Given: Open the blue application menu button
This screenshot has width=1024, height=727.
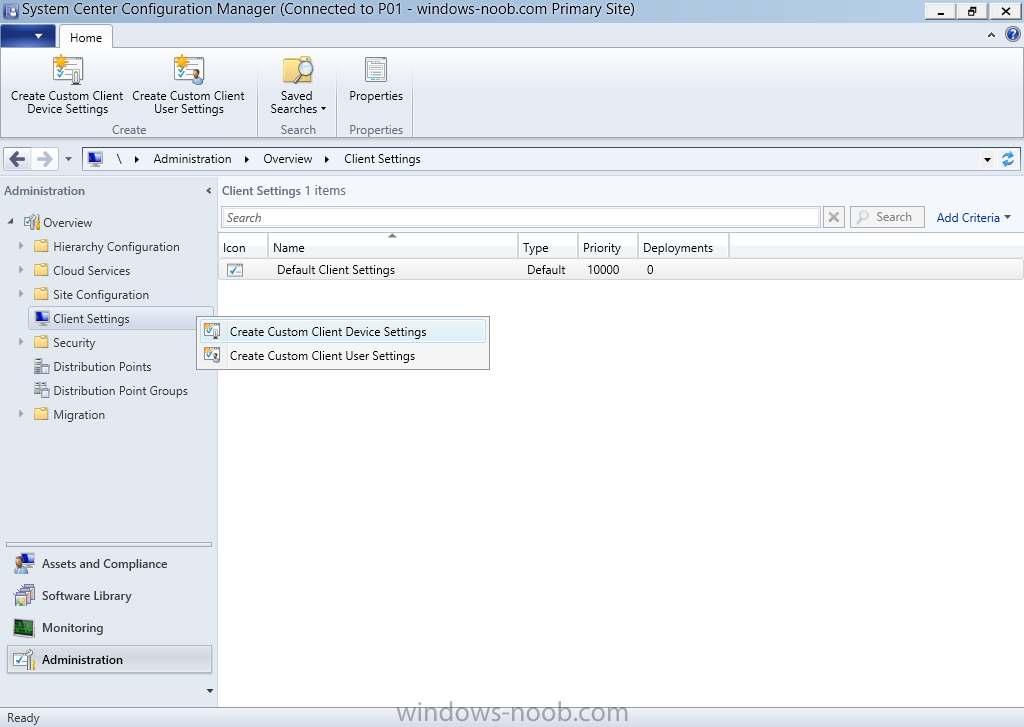Looking at the screenshot, I should tap(27, 36).
